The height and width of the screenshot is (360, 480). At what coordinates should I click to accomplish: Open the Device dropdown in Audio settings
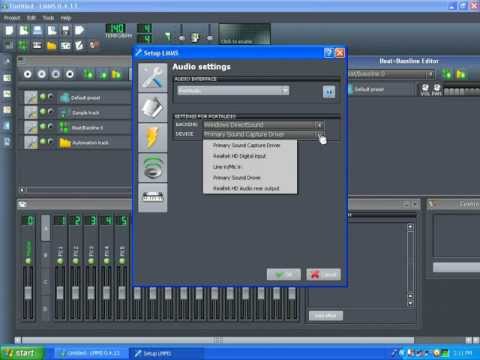point(263,134)
